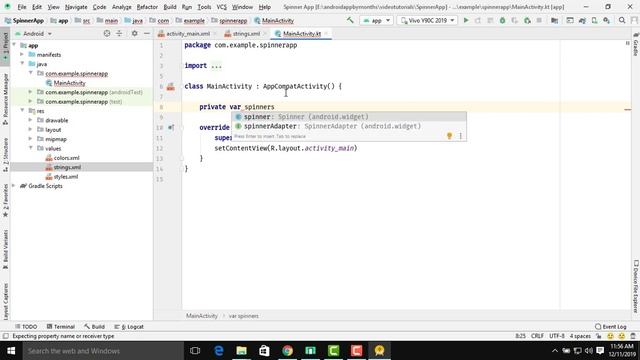640x360 pixels.
Task: Open Microsoft Edge from the taskbar
Action: click(x=219, y=351)
